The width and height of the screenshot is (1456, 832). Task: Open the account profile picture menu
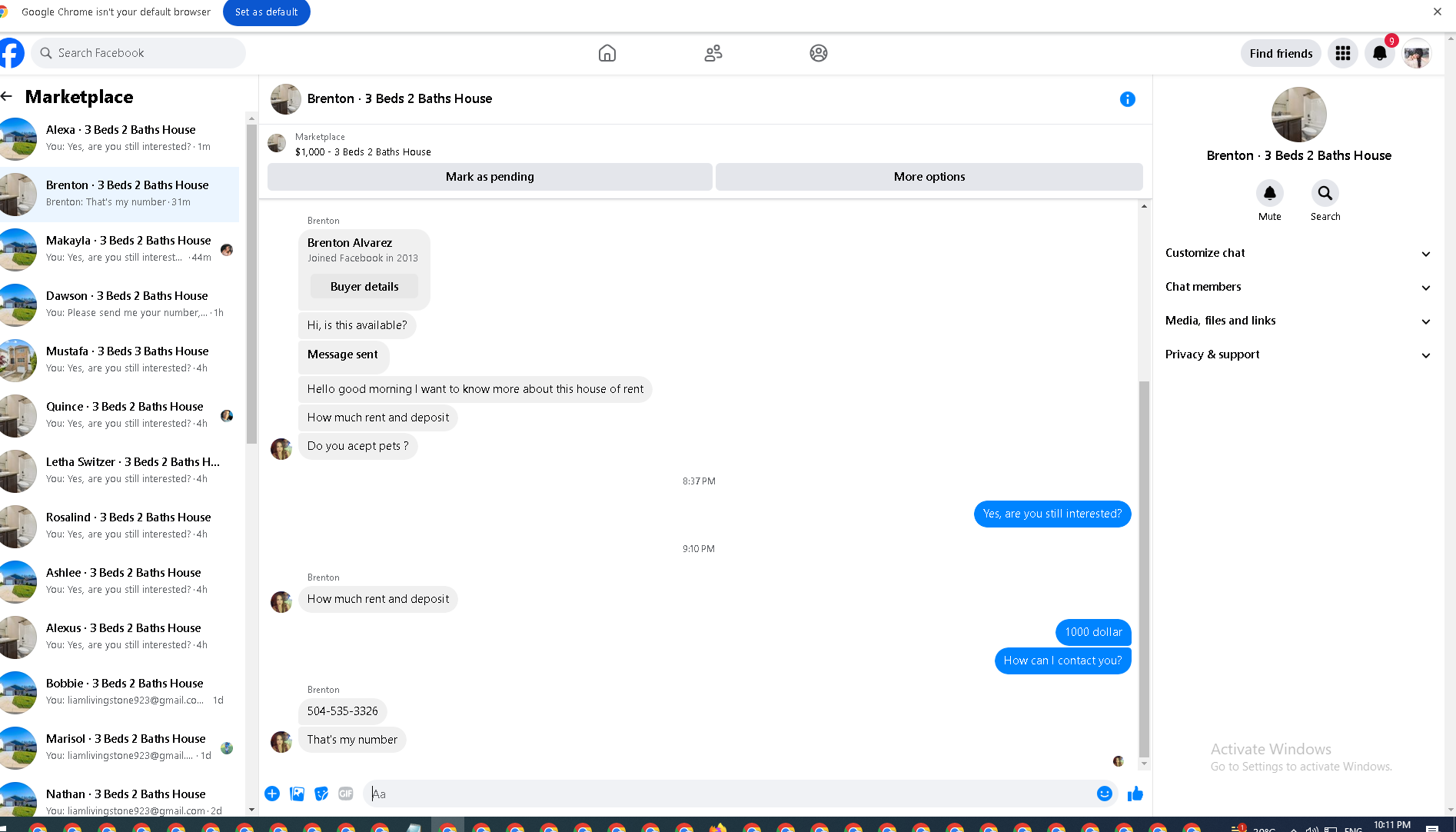(x=1417, y=53)
